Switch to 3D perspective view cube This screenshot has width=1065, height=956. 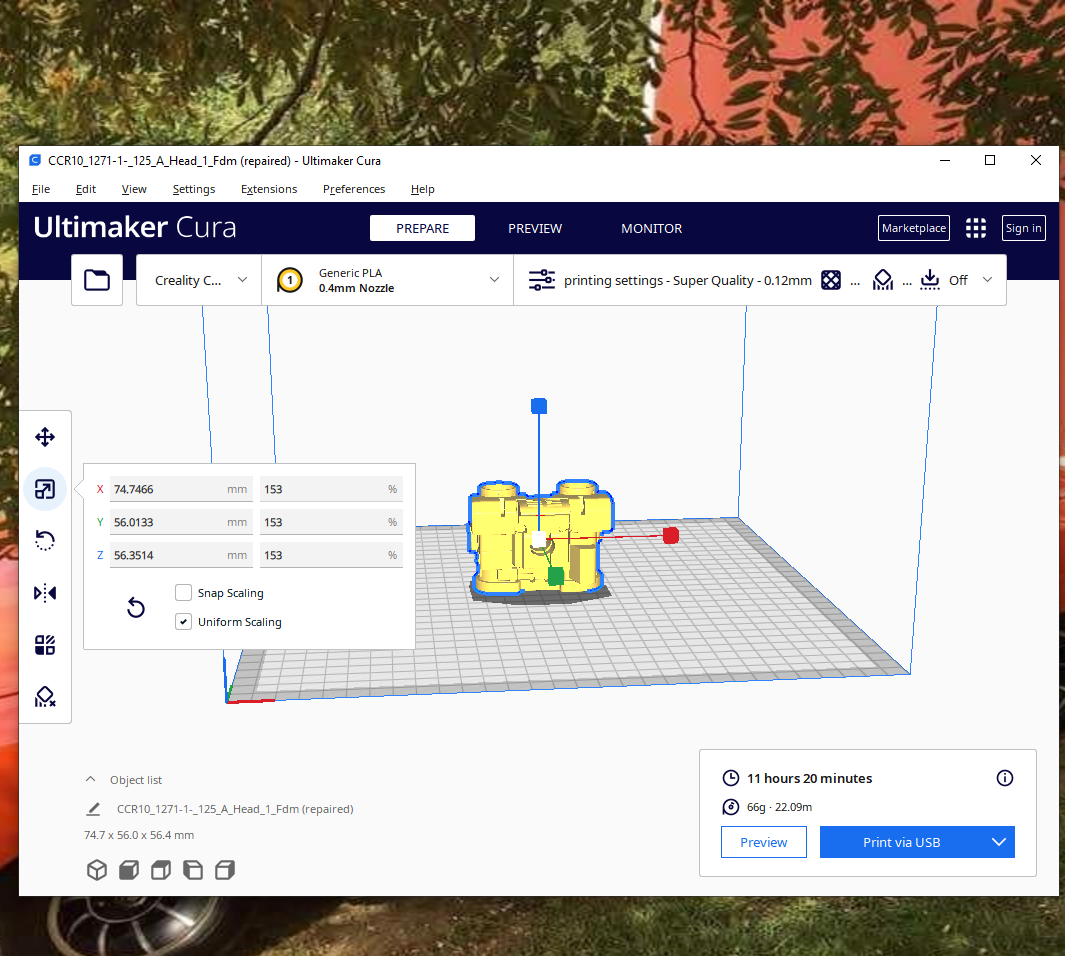pyautogui.click(x=97, y=870)
